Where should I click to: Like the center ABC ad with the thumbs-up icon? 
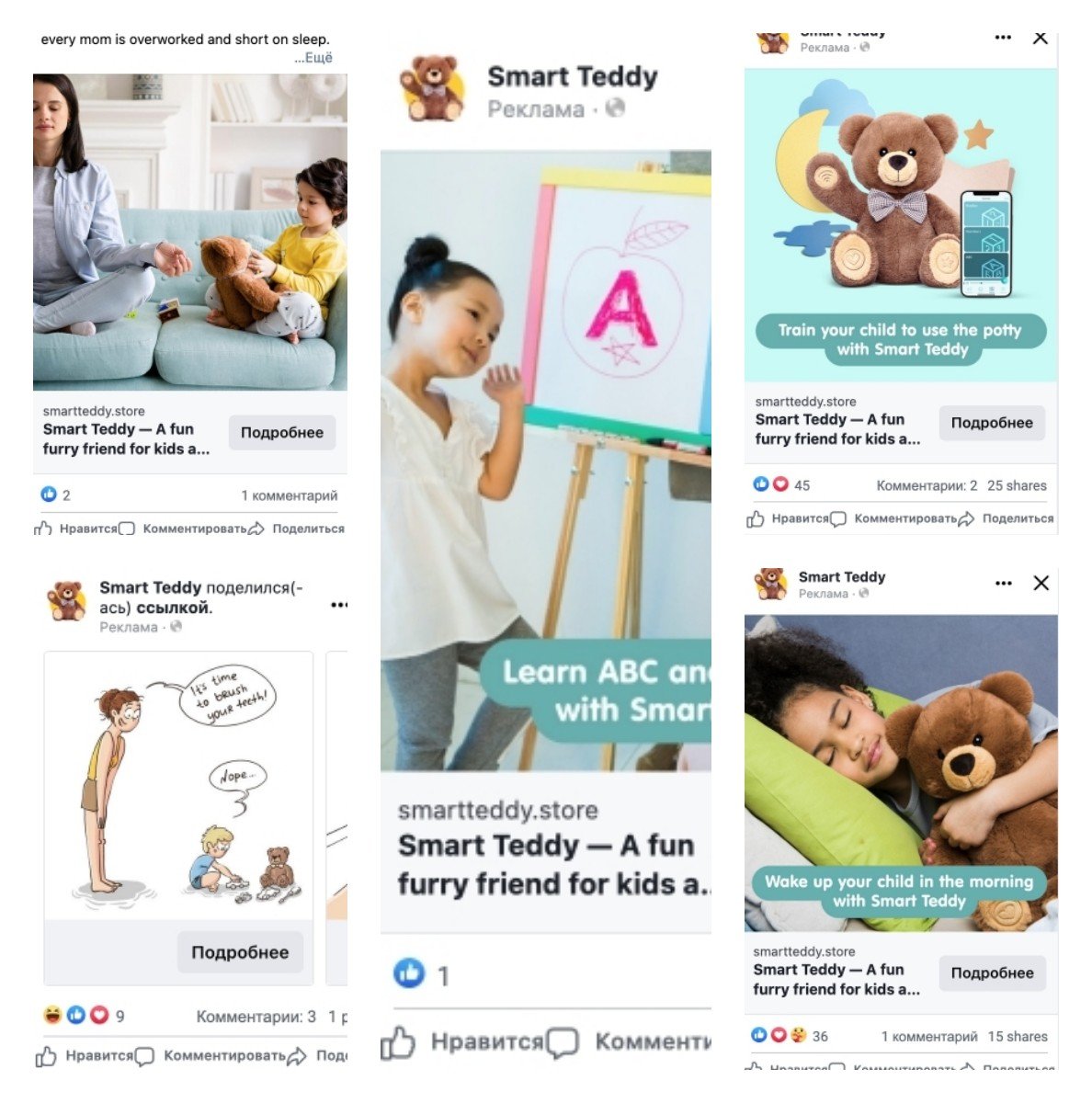tap(399, 1043)
